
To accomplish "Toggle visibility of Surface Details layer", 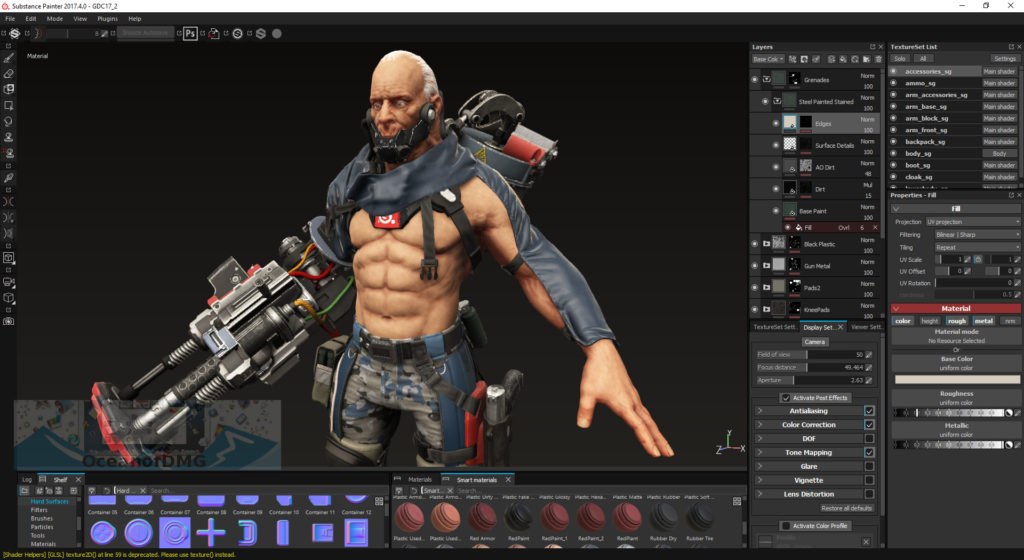I will coord(776,145).
